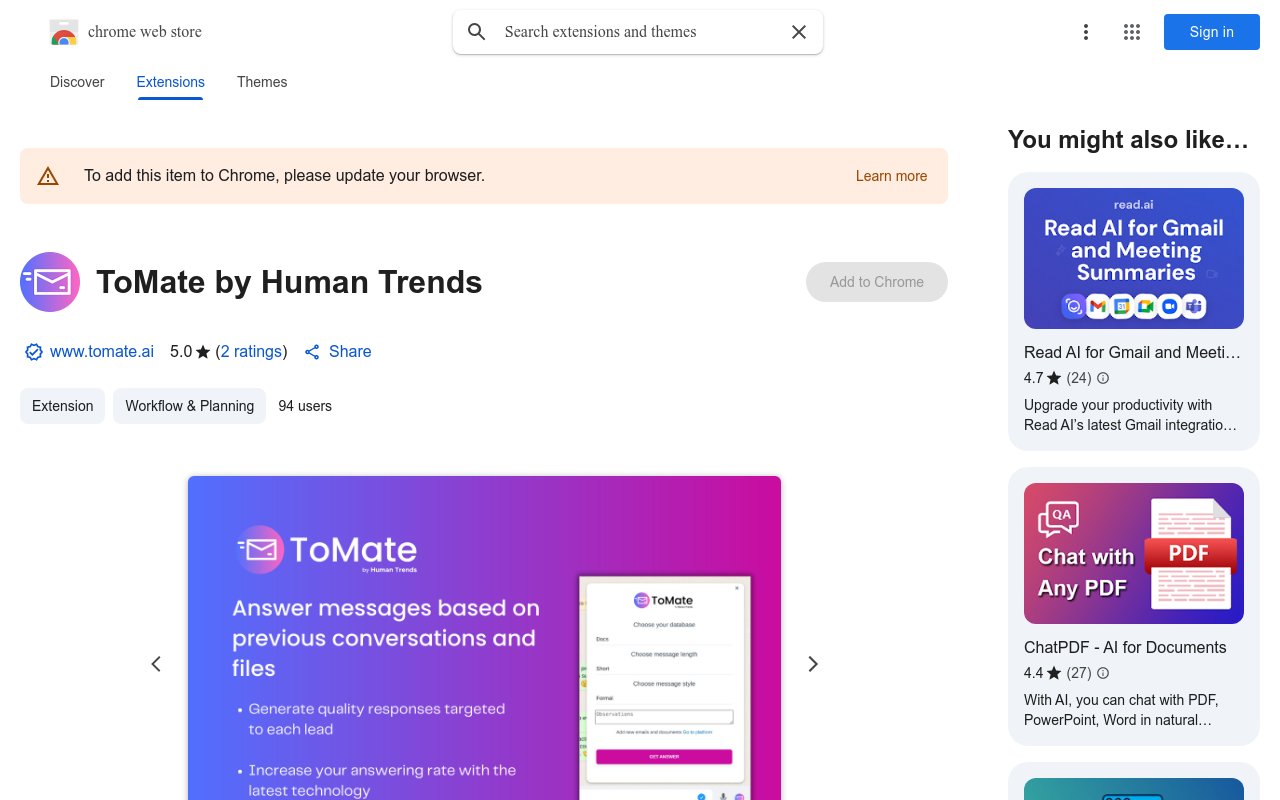Click the Share icon
The image size is (1280, 800).
[312, 352]
